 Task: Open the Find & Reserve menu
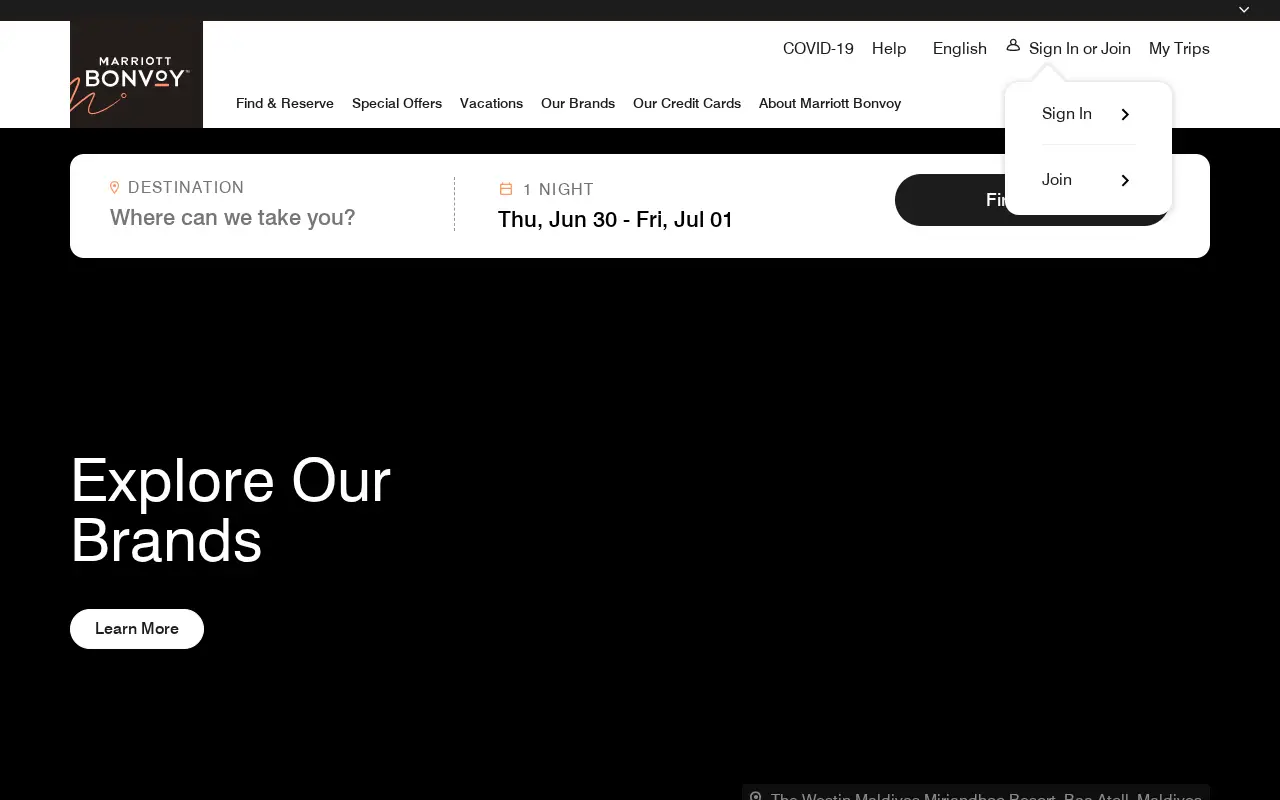tap(285, 103)
